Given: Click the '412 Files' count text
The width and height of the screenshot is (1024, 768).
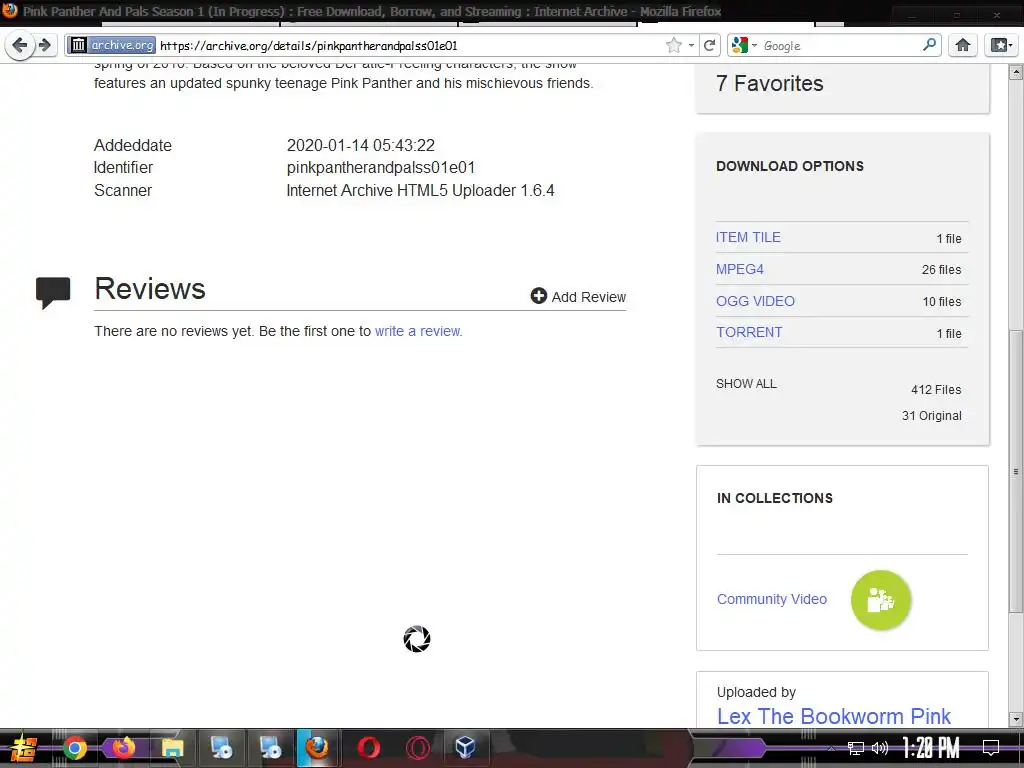Looking at the screenshot, I should [936, 390].
